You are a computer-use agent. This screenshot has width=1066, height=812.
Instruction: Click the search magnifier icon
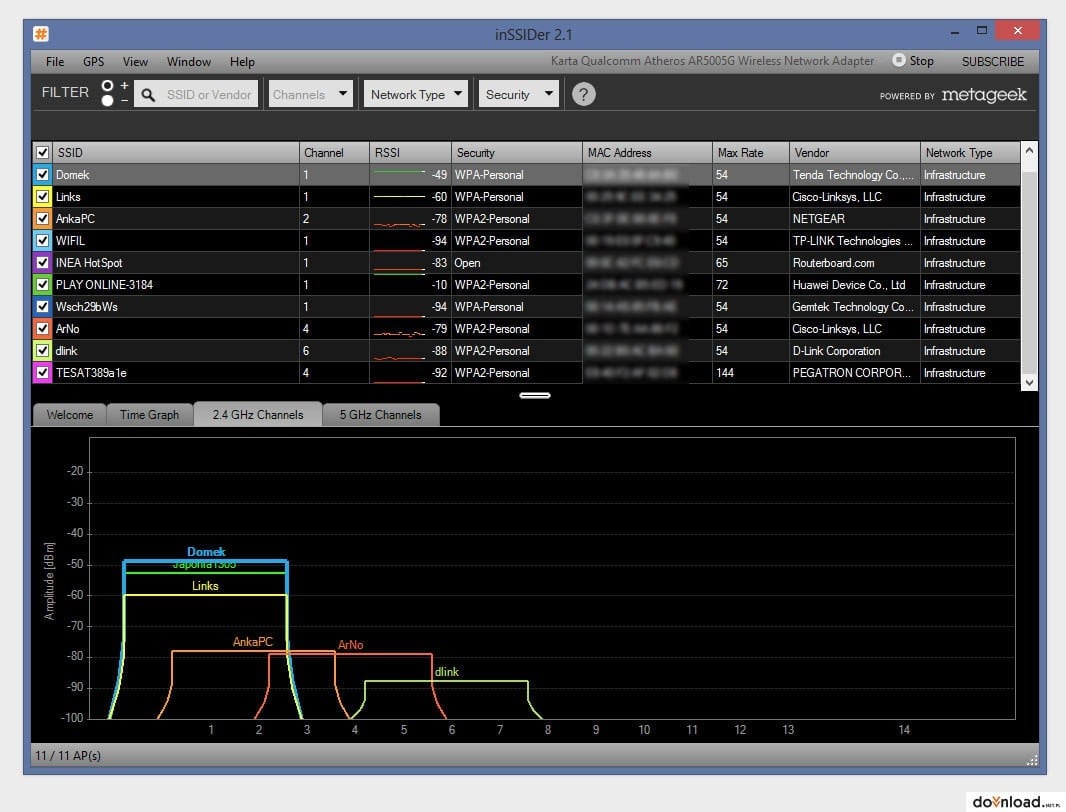148,95
